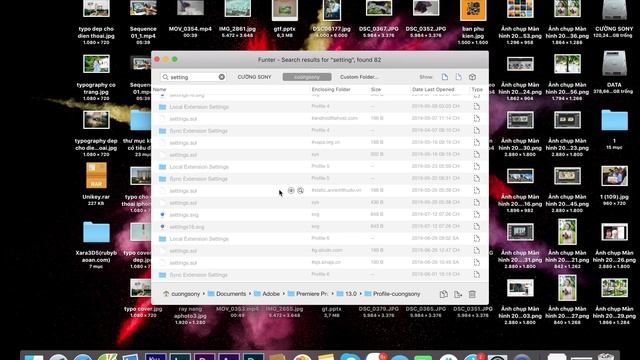Sort results by Enclosing Folder column

point(331,89)
